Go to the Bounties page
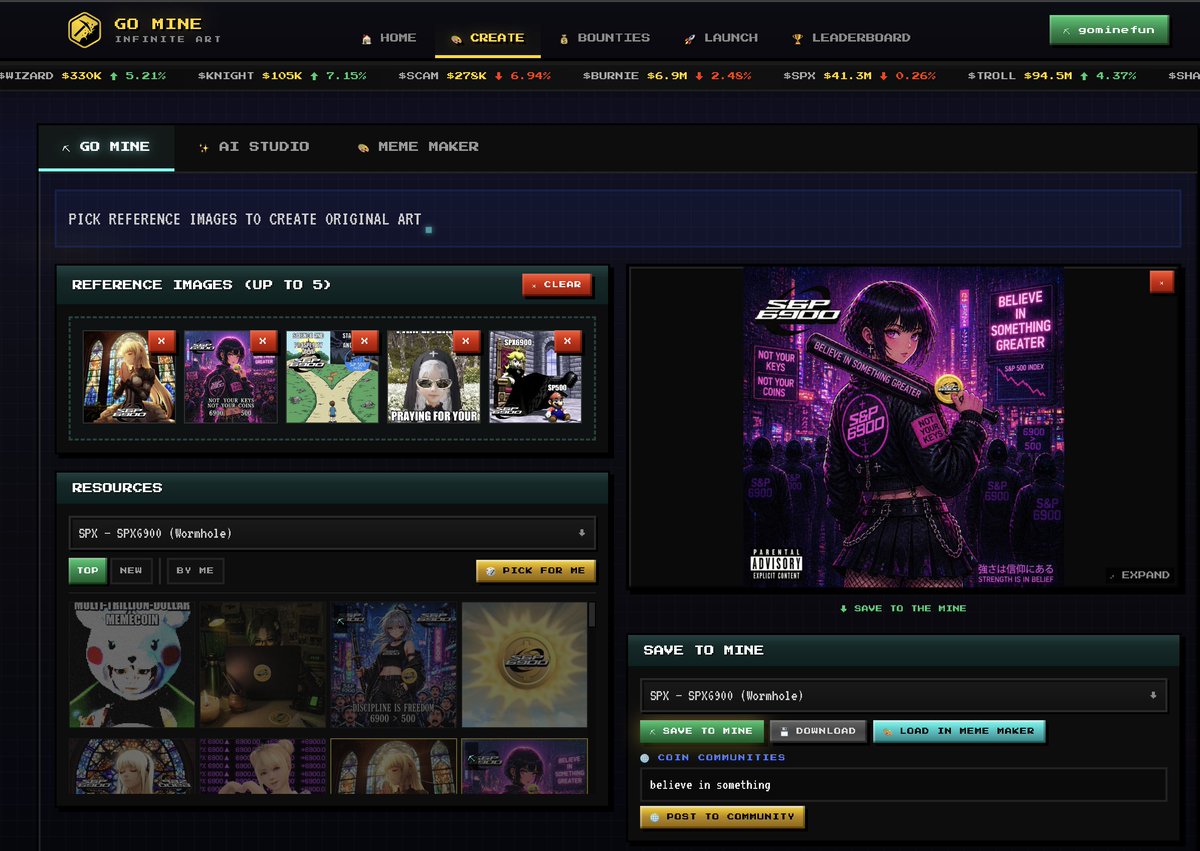 [604, 38]
